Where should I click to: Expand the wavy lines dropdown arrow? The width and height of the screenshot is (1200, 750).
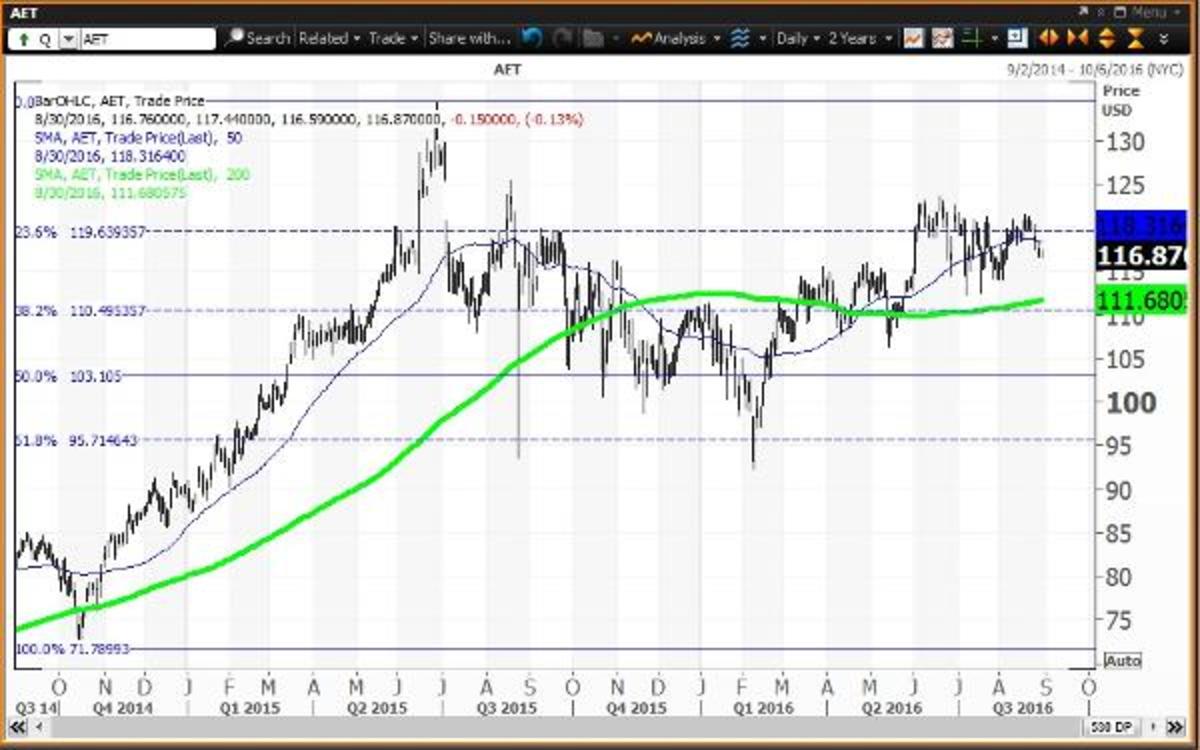[x=763, y=39]
